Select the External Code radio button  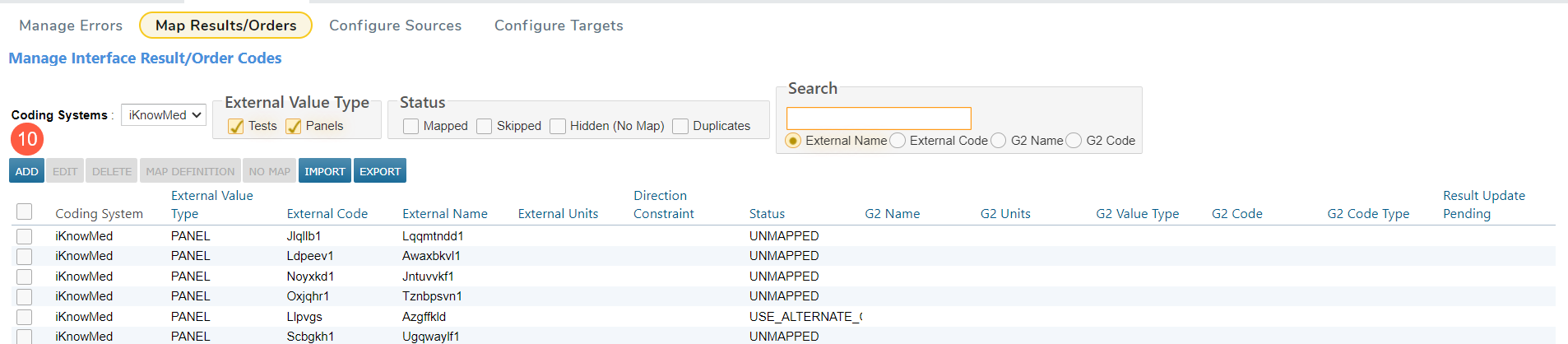click(x=898, y=141)
